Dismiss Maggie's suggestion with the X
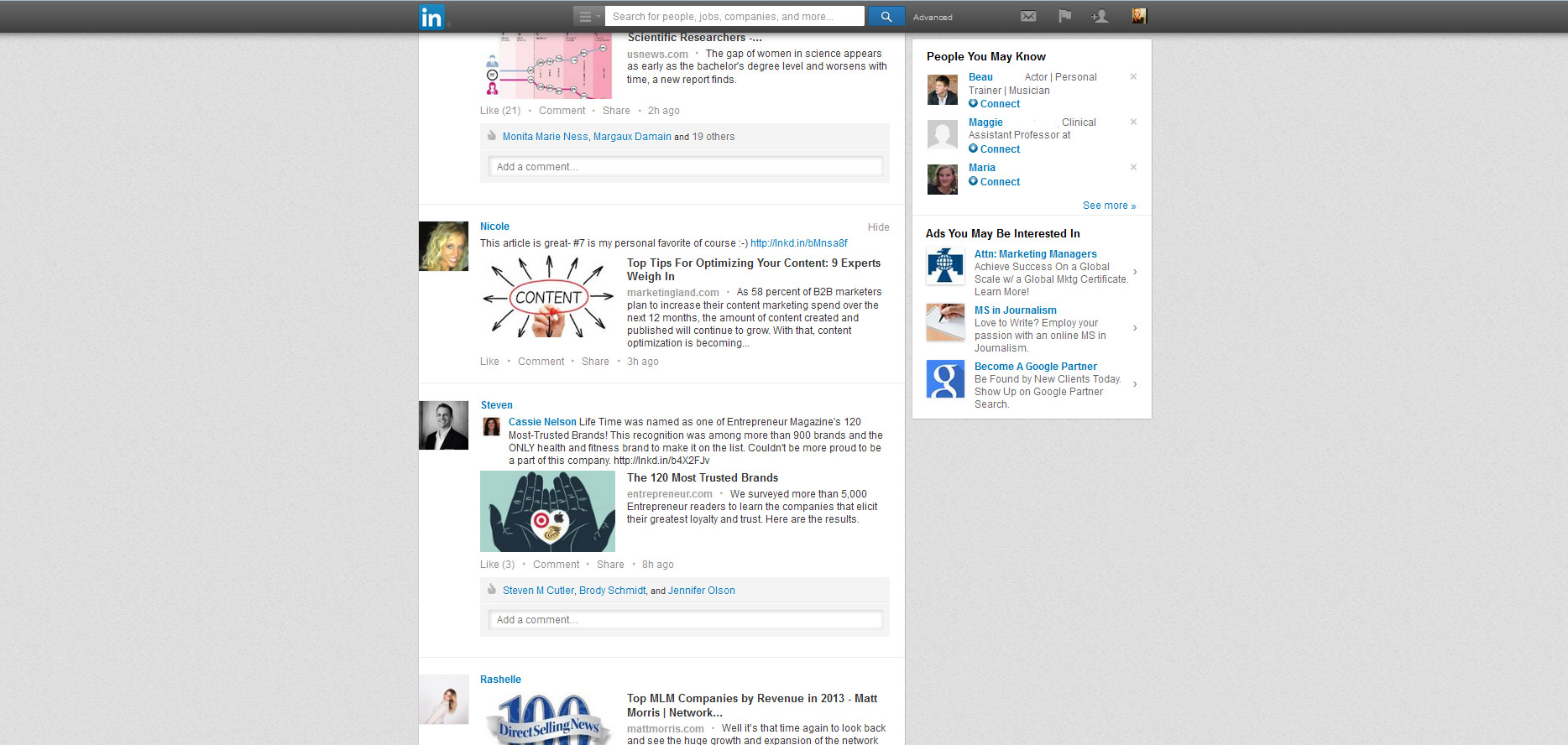The width and height of the screenshot is (1568, 745). point(1133,122)
